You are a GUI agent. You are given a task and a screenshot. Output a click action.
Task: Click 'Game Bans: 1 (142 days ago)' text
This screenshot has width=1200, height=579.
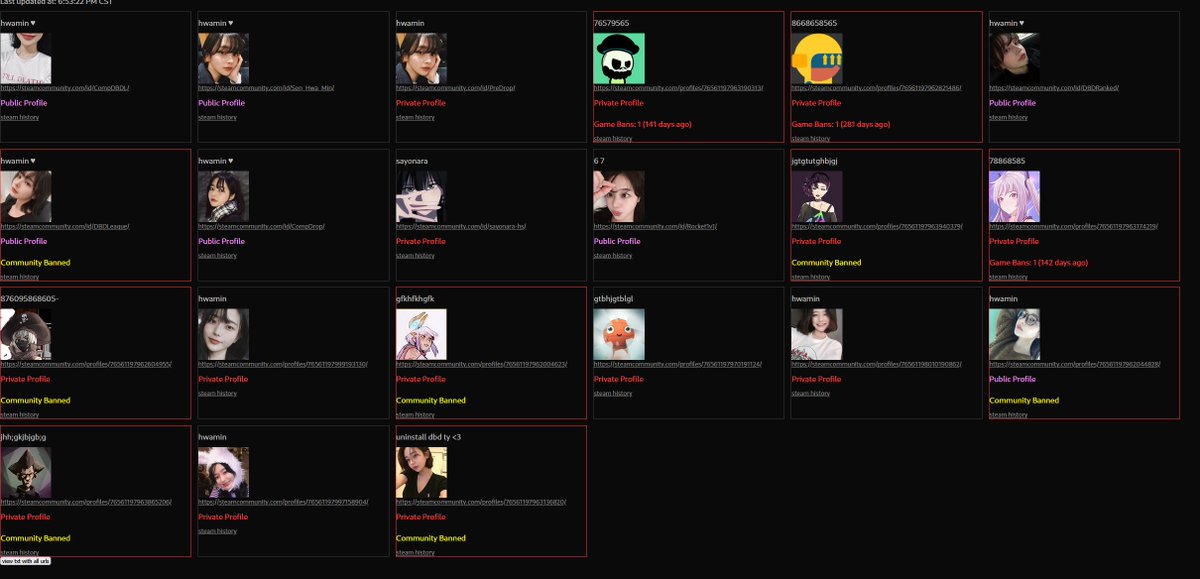1039,262
